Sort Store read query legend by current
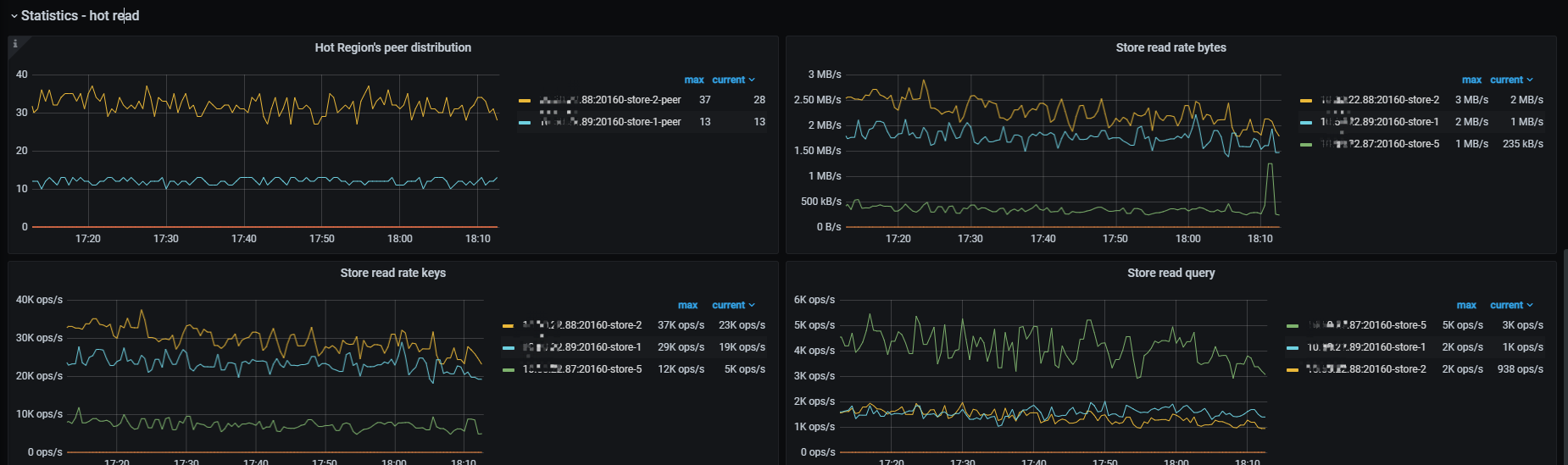Viewport: 1568px width, 465px height. point(1510,305)
